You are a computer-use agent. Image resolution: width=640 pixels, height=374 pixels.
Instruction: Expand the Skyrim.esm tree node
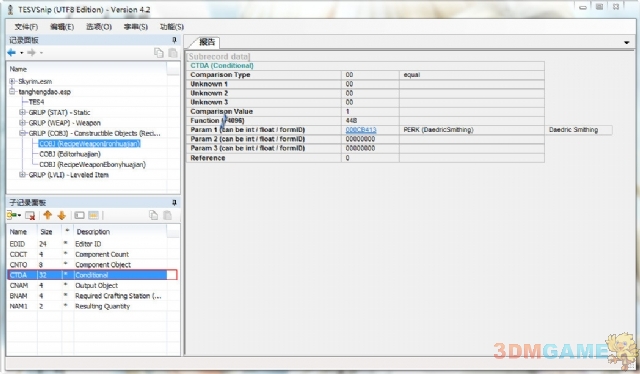[x=12, y=81]
